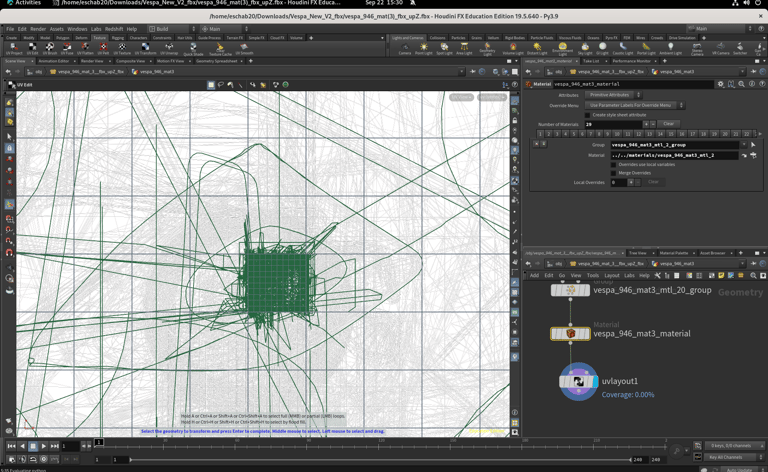Expand the Override Menu dropdown
Screen dimensions: 768x472
pyautogui.click(x=635, y=105)
